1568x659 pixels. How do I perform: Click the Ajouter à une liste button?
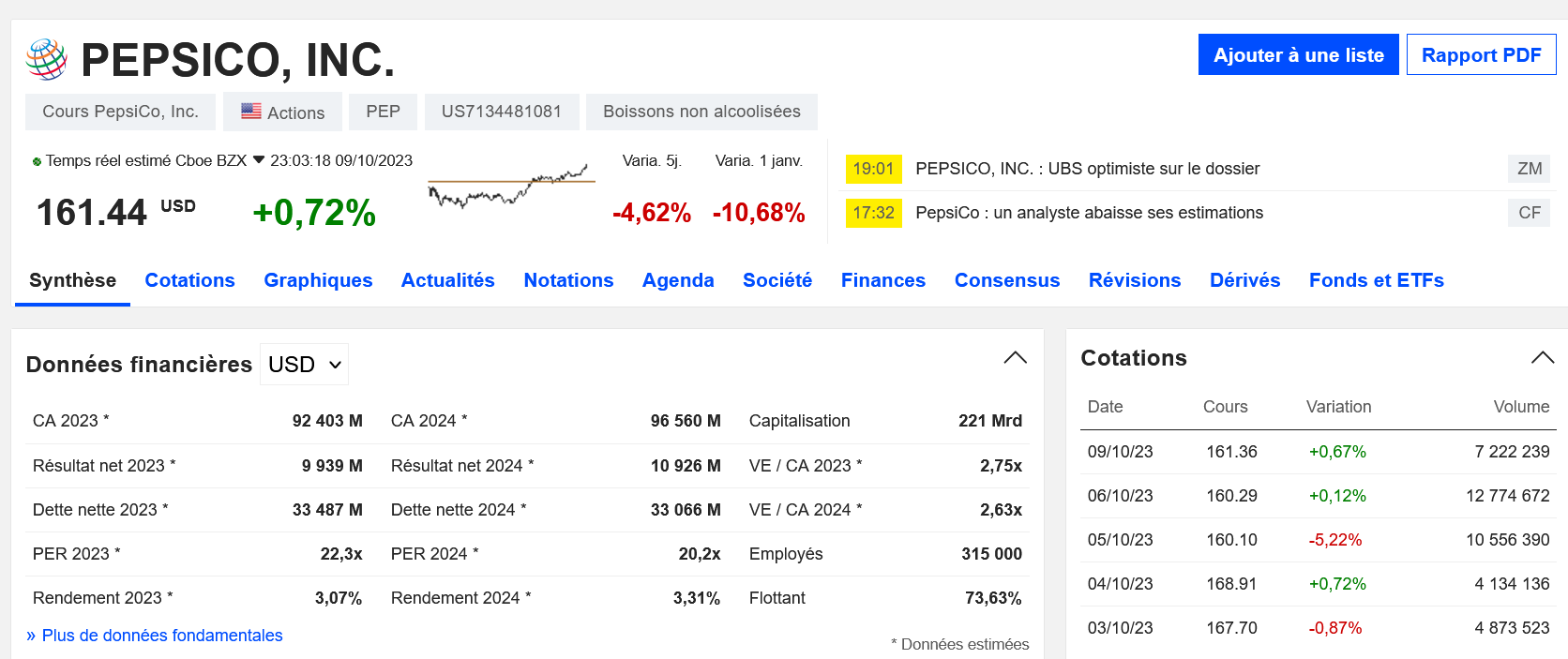pyautogui.click(x=1299, y=54)
